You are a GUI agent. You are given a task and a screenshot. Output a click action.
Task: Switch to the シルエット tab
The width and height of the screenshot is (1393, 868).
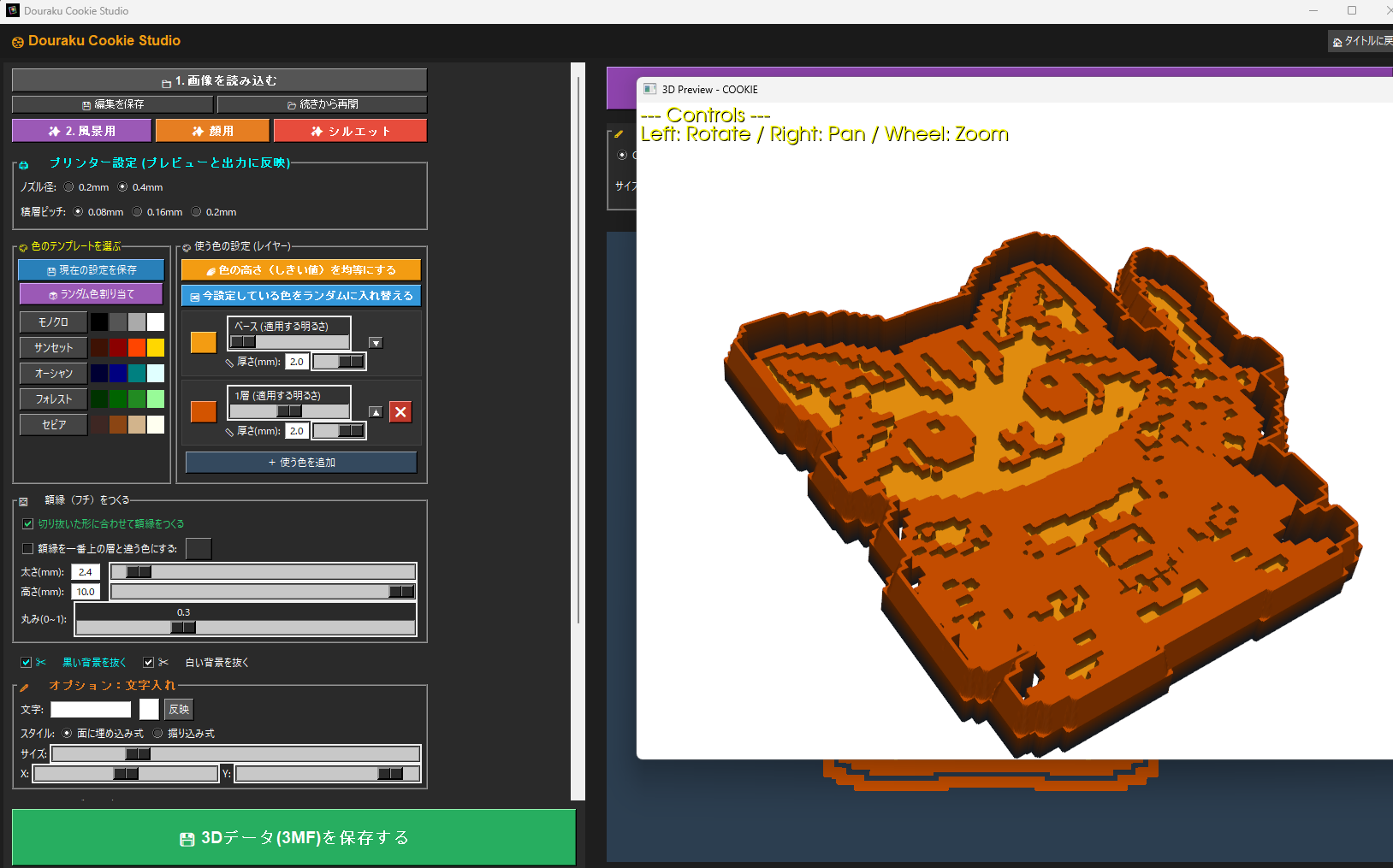[x=350, y=131]
